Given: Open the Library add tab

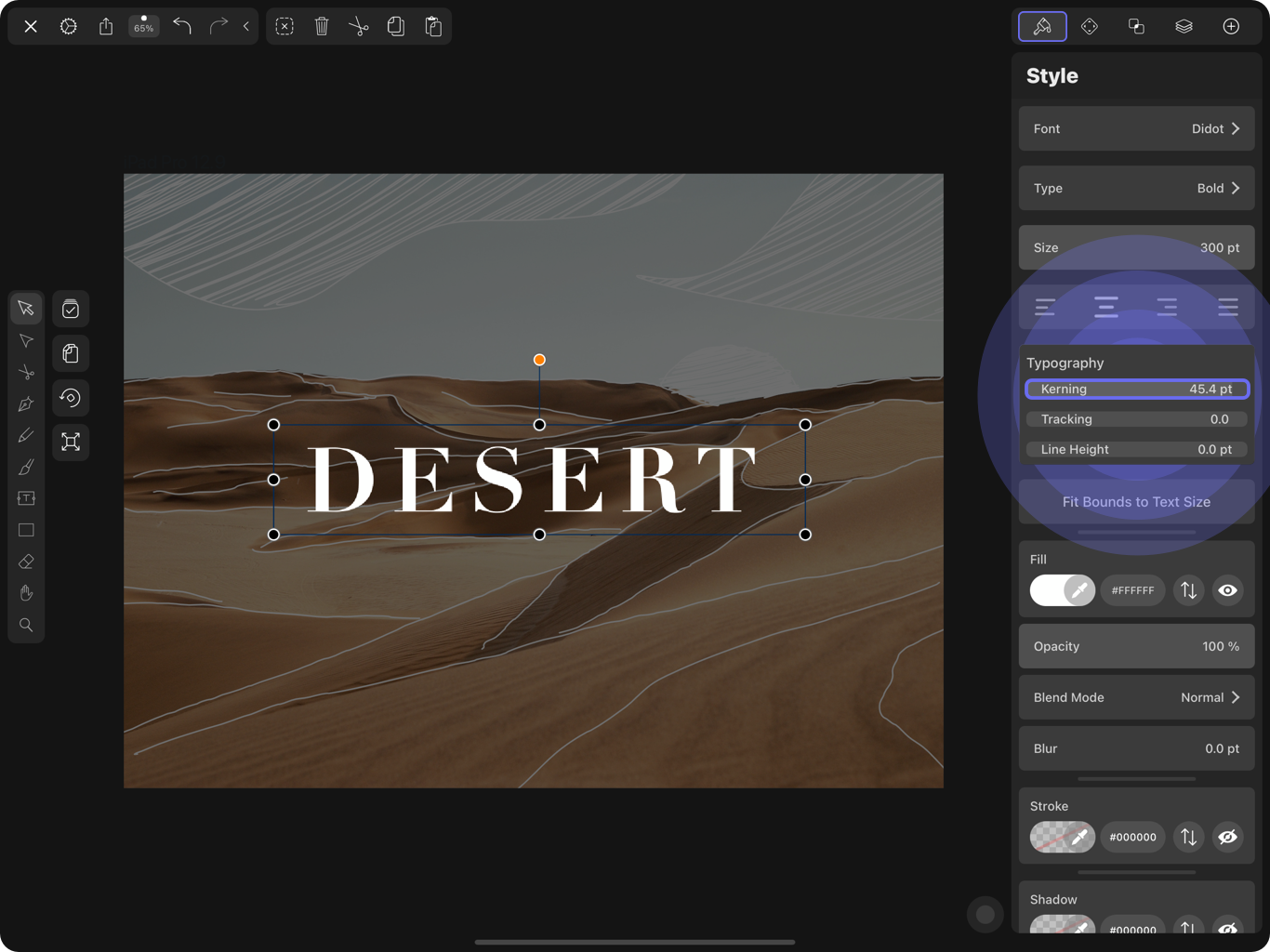Looking at the screenshot, I should [1231, 26].
